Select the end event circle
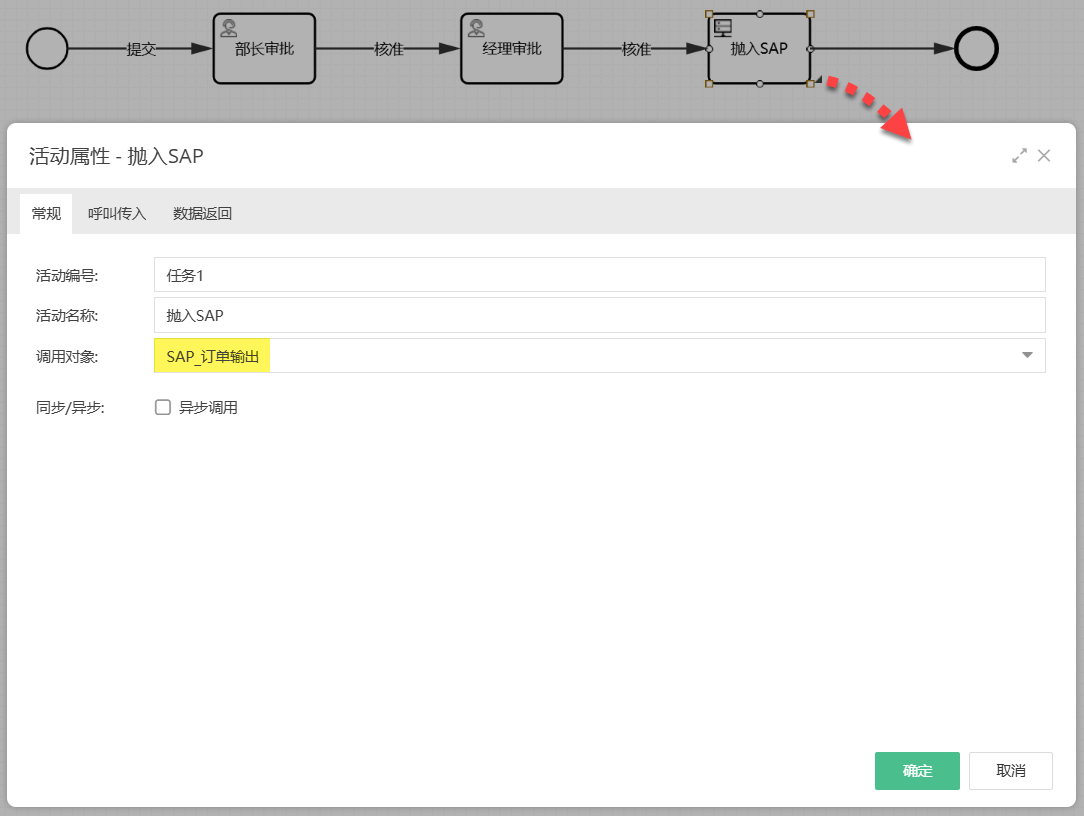Viewport: 1084px width, 816px height. (976, 48)
